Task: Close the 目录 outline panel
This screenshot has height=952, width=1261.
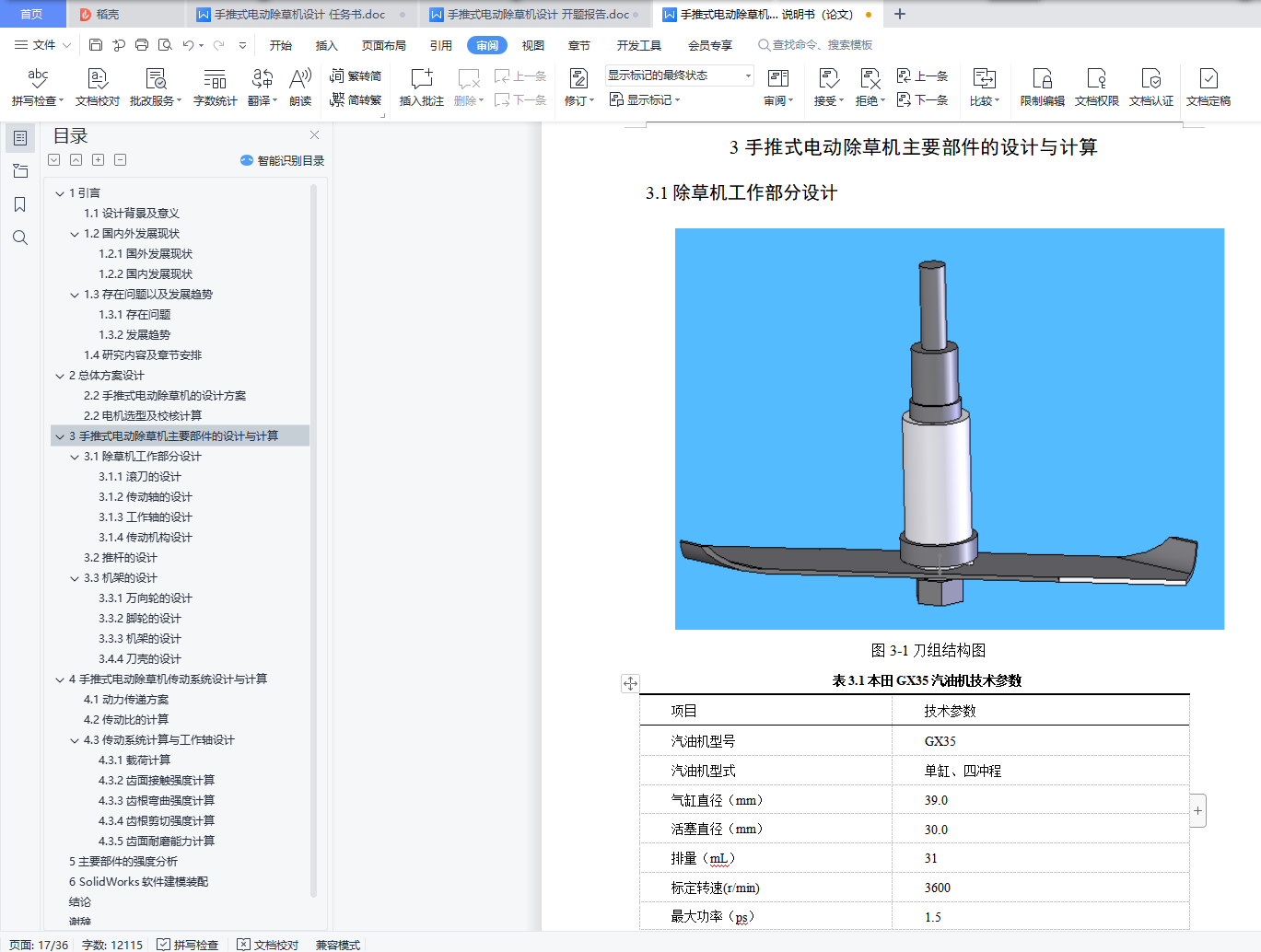Action: (314, 134)
